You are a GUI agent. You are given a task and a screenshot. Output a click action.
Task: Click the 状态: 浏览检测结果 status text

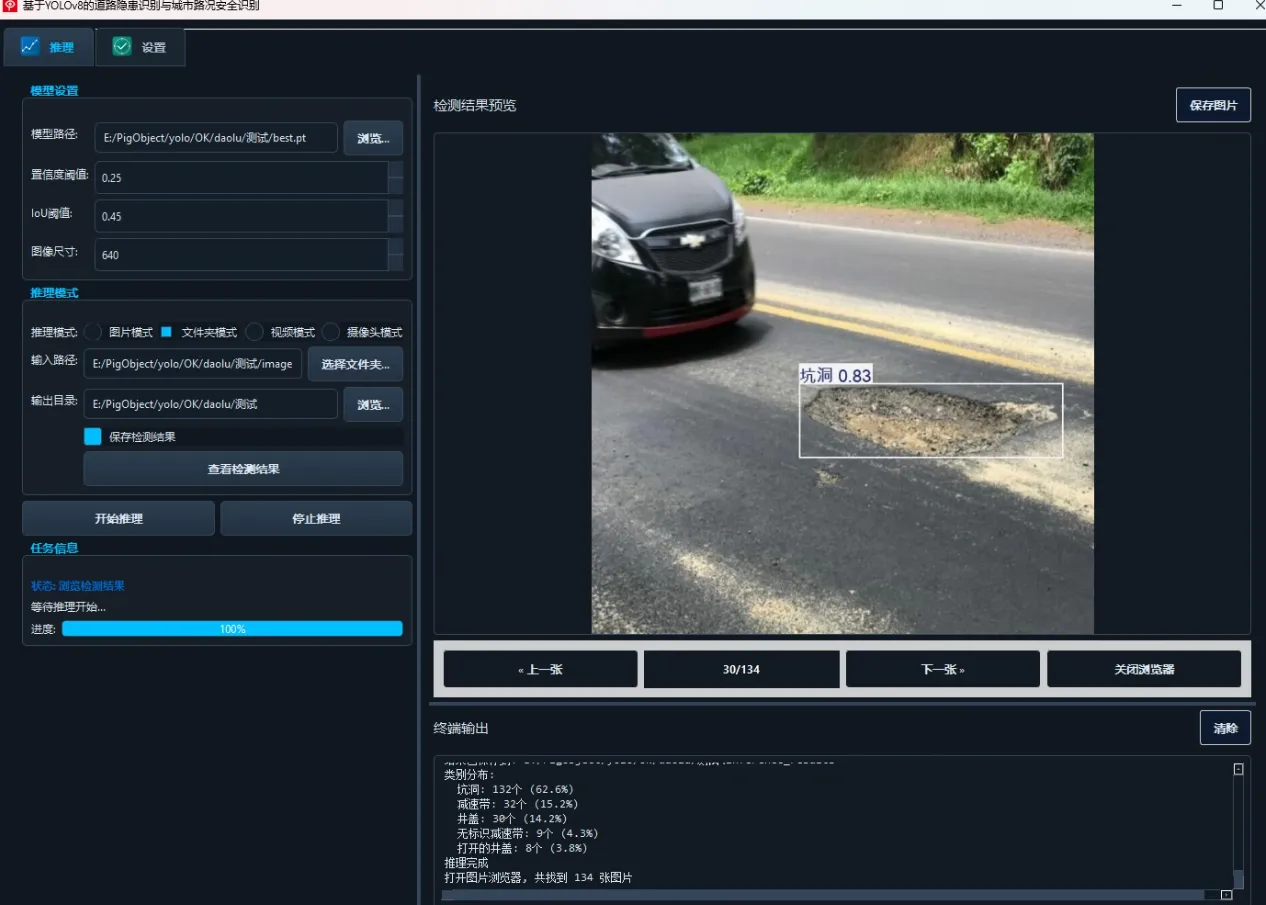[77, 586]
